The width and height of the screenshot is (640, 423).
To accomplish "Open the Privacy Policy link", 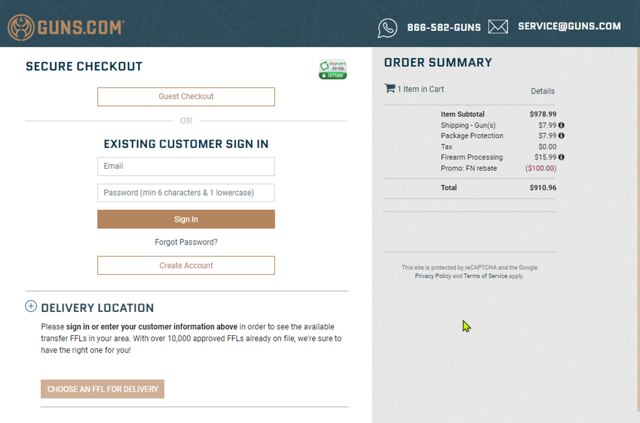I will (x=433, y=276).
